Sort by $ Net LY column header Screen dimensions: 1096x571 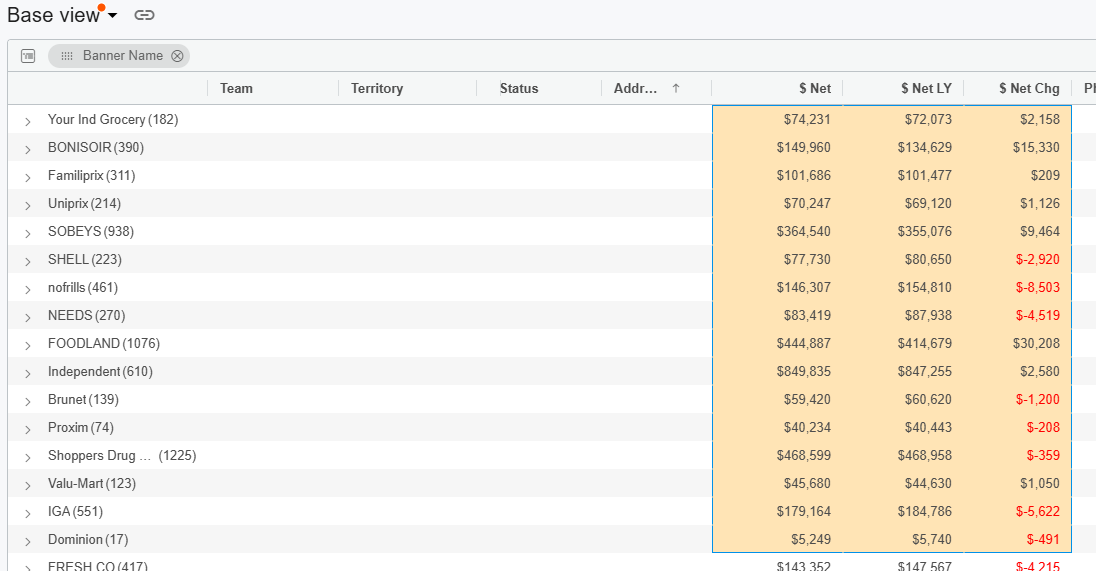(926, 89)
